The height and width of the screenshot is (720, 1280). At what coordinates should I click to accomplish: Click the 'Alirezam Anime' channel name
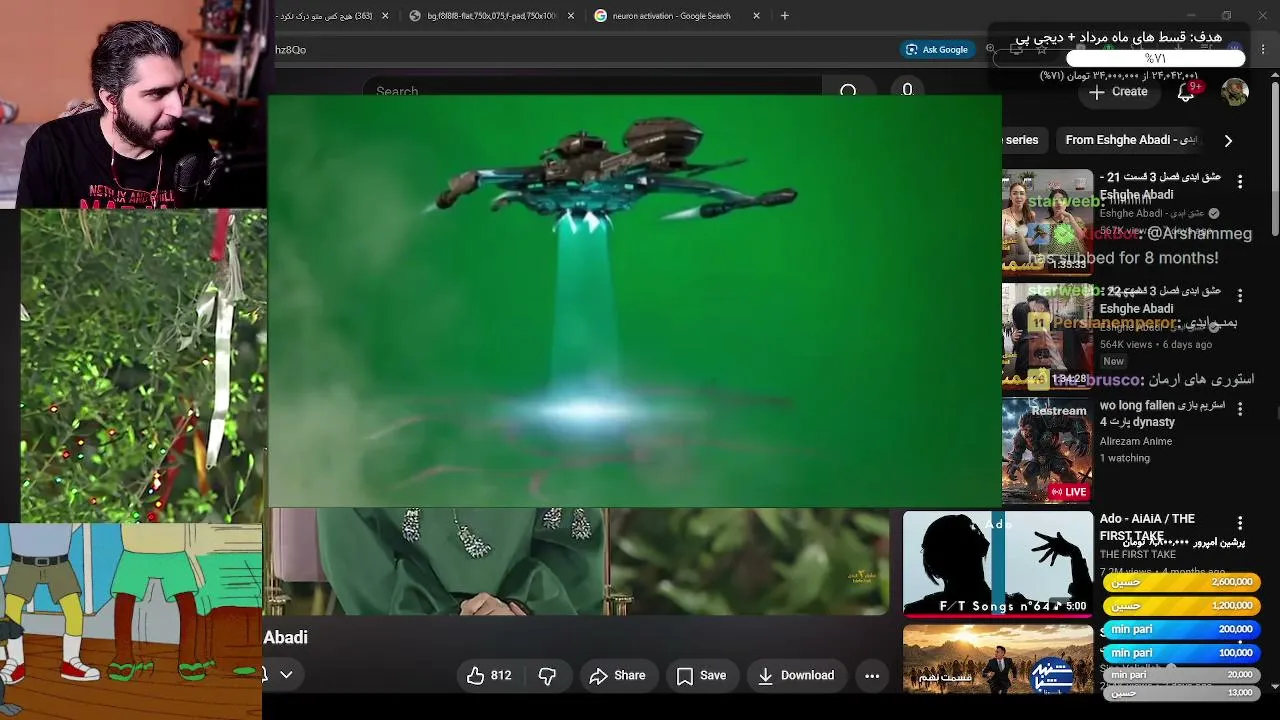(x=1136, y=441)
